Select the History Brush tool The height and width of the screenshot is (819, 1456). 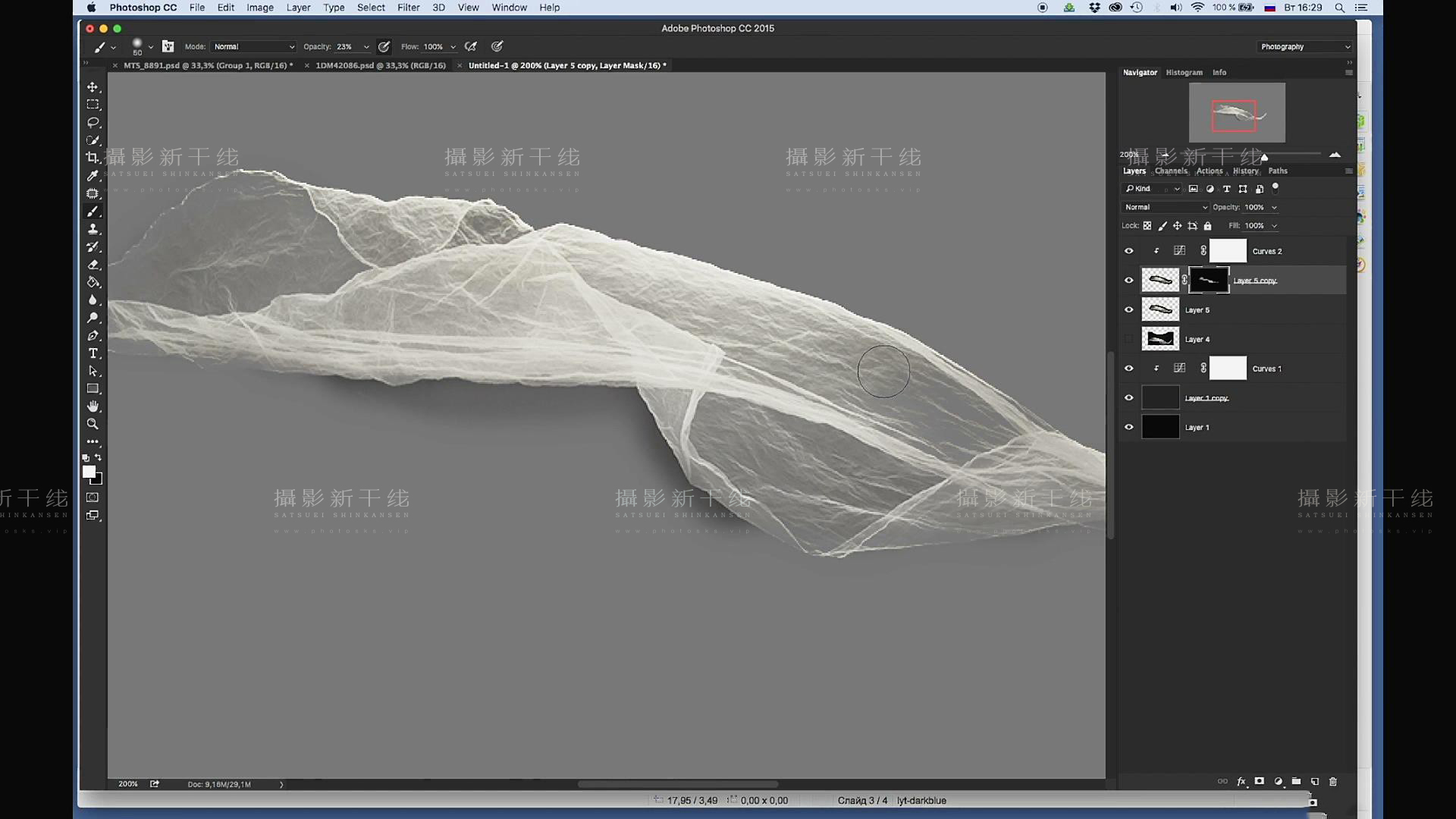tap(93, 247)
